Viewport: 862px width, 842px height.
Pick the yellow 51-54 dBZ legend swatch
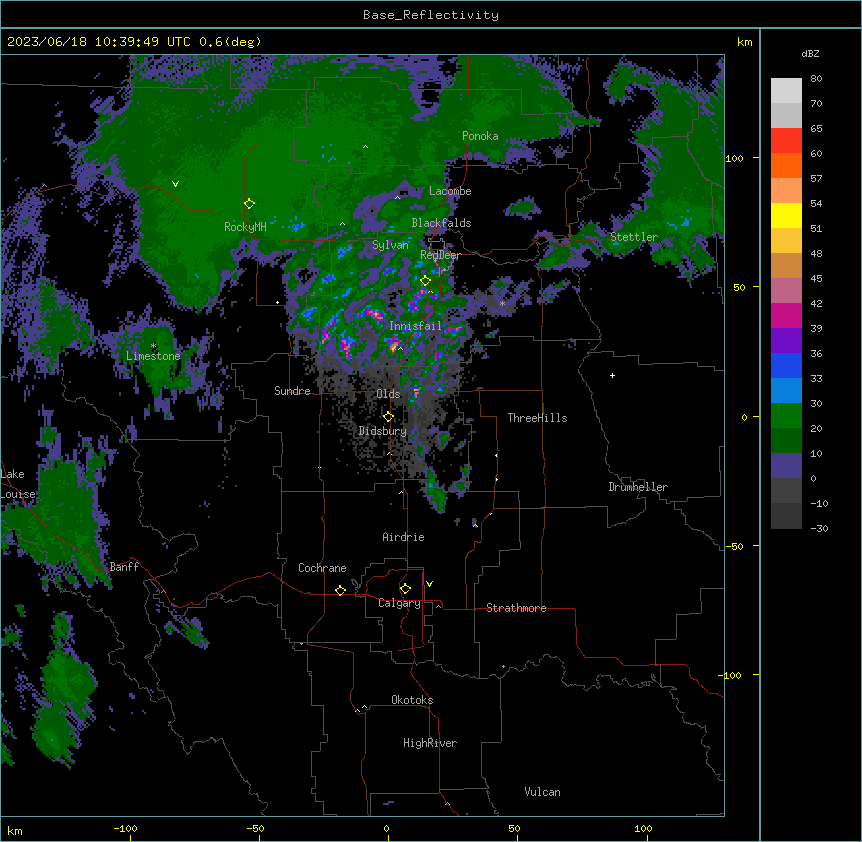coord(786,215)
